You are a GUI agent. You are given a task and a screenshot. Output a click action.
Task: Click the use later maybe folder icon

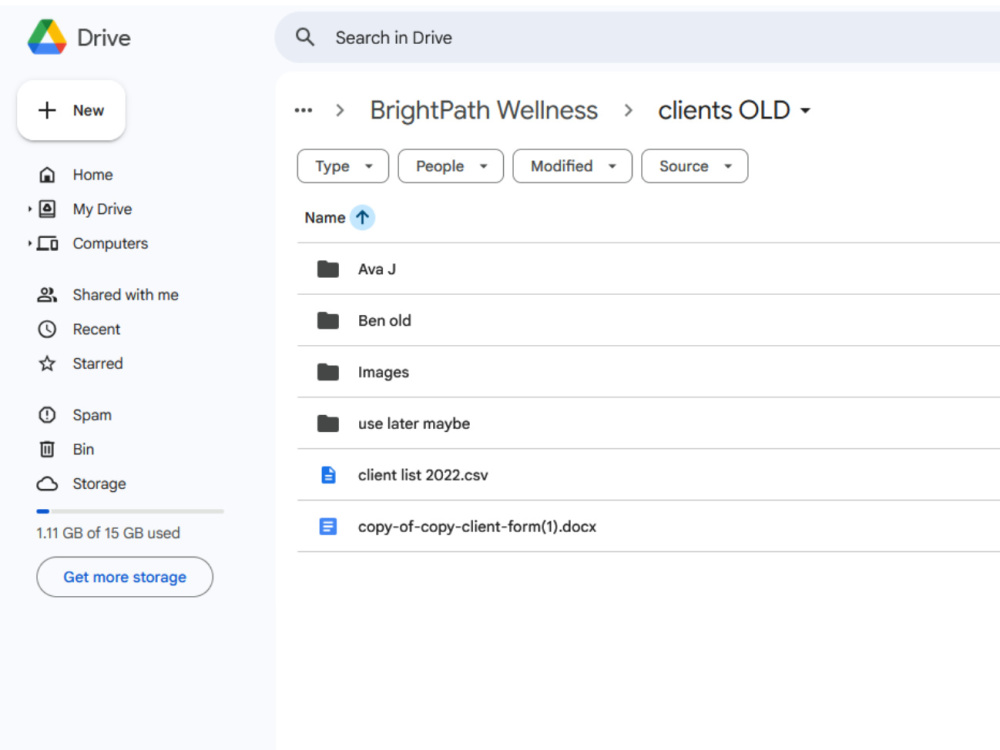tap(328, 423)
